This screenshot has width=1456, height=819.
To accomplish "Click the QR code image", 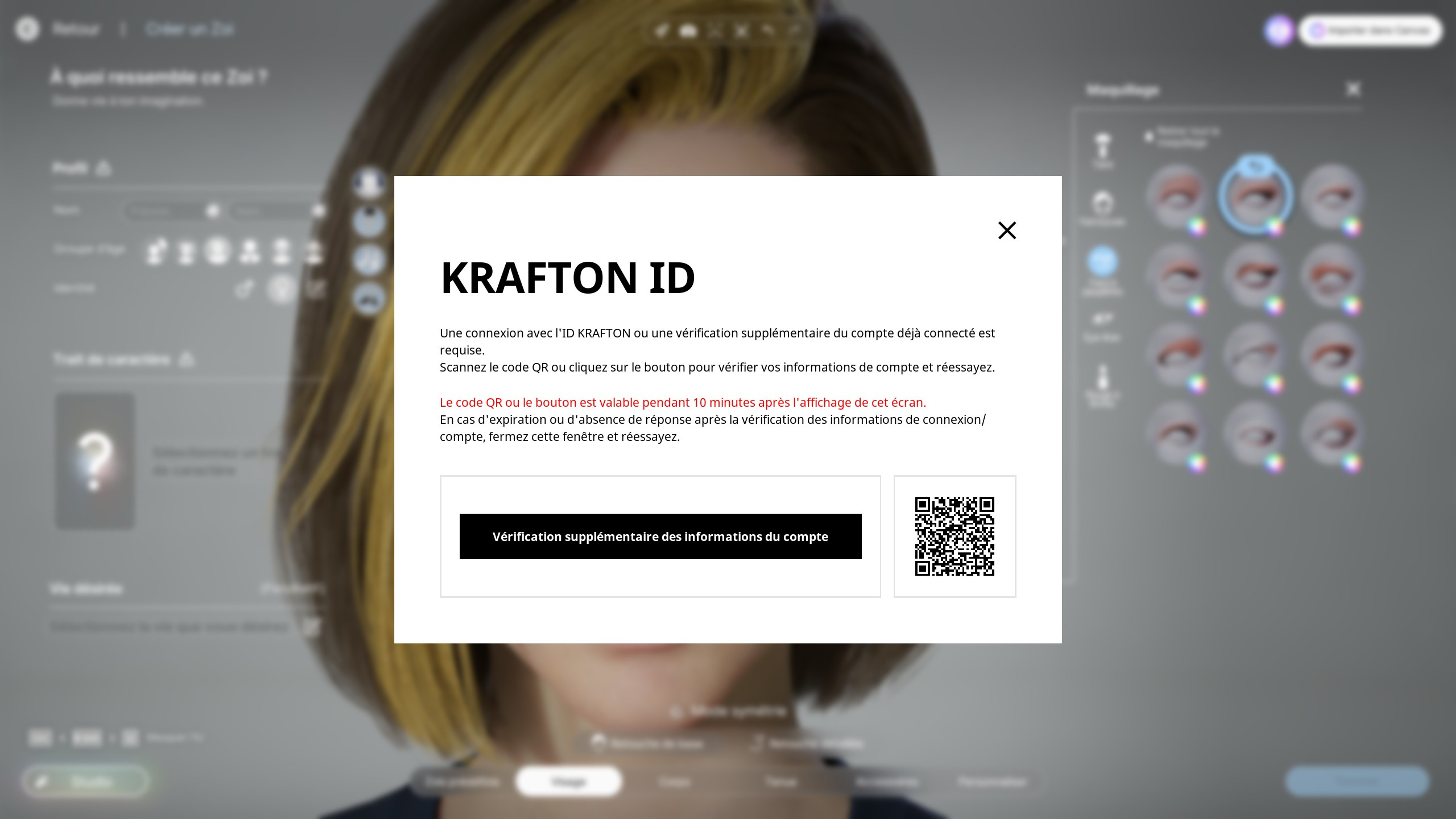I will tap(954, 536).
